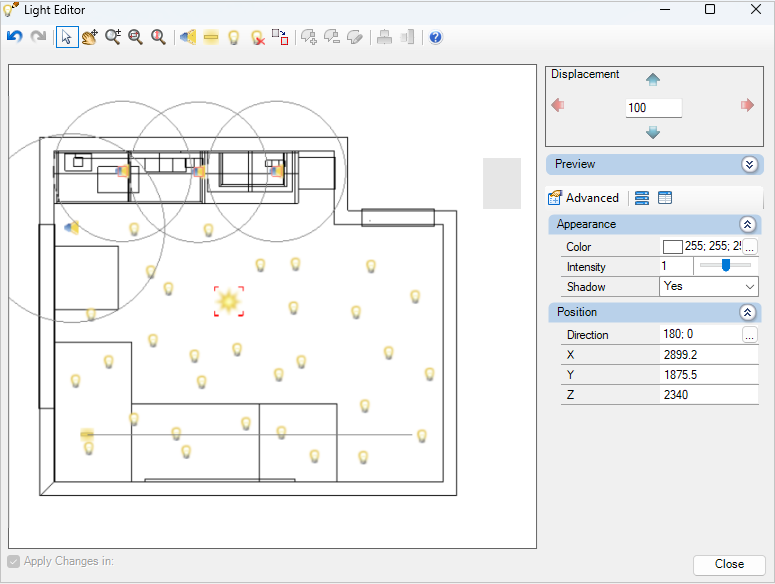Click the Direction value 180; 0
775x584 pixels.
[x=700, y=334]
